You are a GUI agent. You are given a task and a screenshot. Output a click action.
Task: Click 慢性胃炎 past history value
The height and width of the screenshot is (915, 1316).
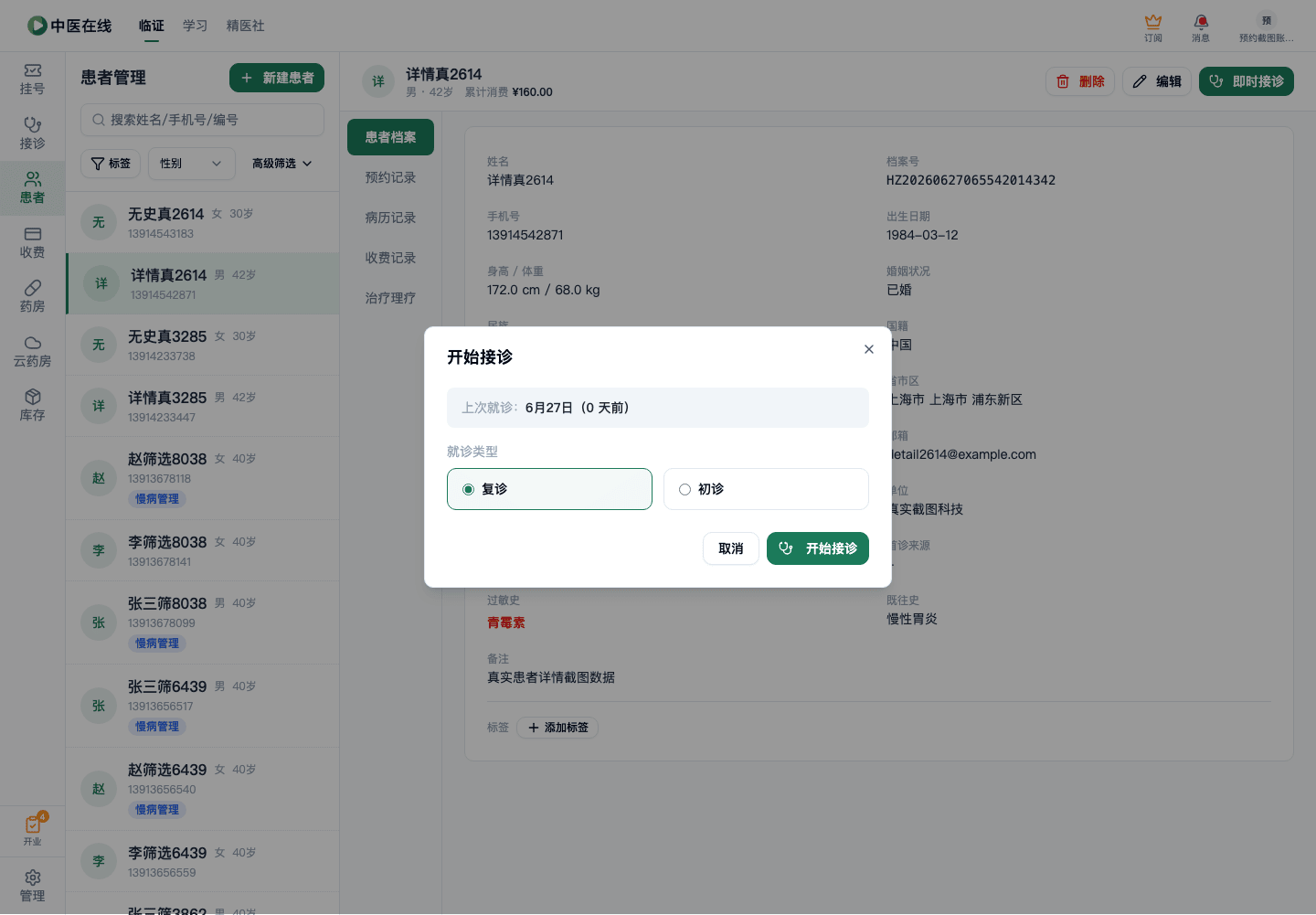pyautogui.click(x=912, y=619)
